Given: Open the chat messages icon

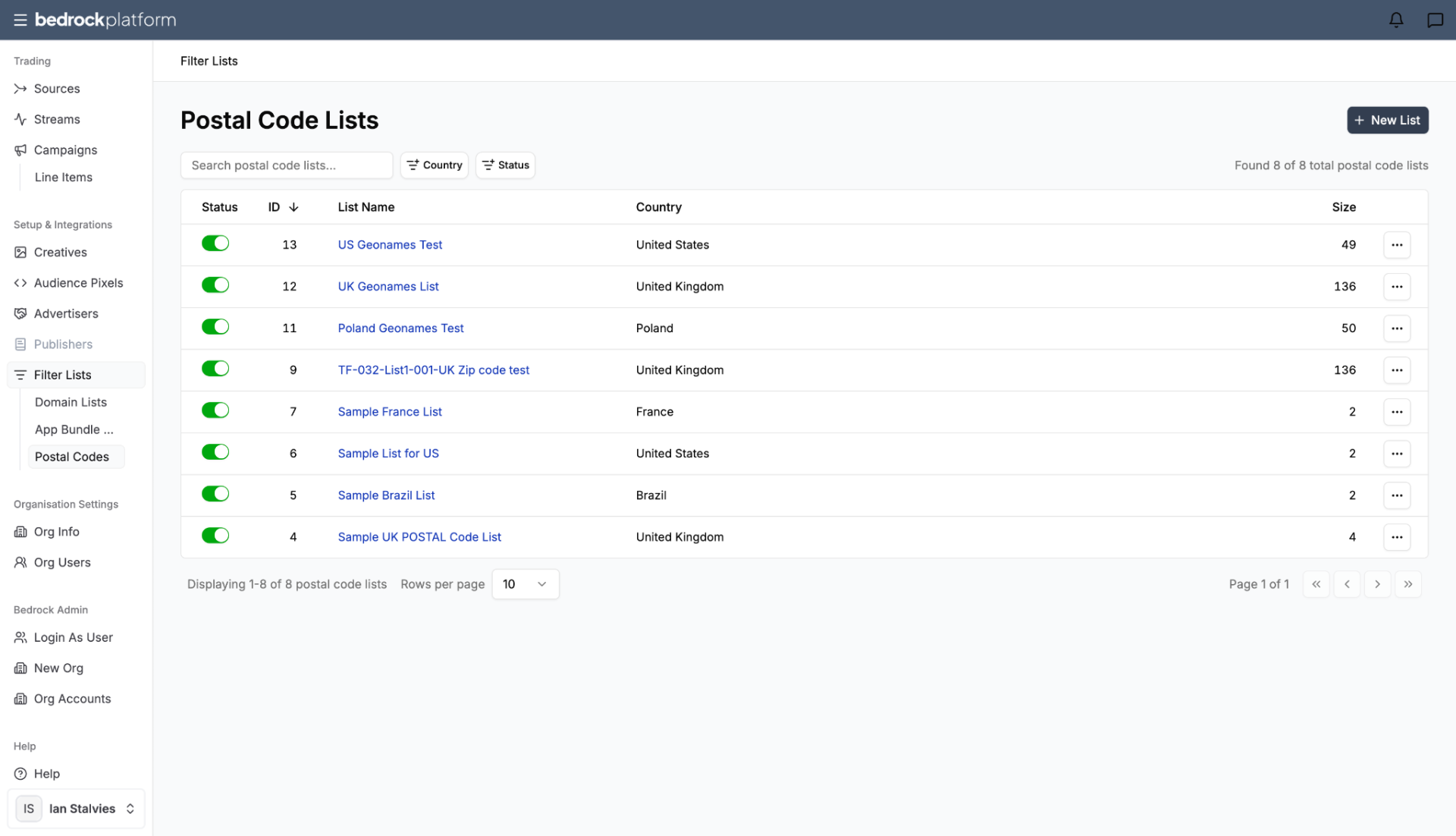Looking at the screenshot, I should pyautogui.click(x=1435, y=20).
